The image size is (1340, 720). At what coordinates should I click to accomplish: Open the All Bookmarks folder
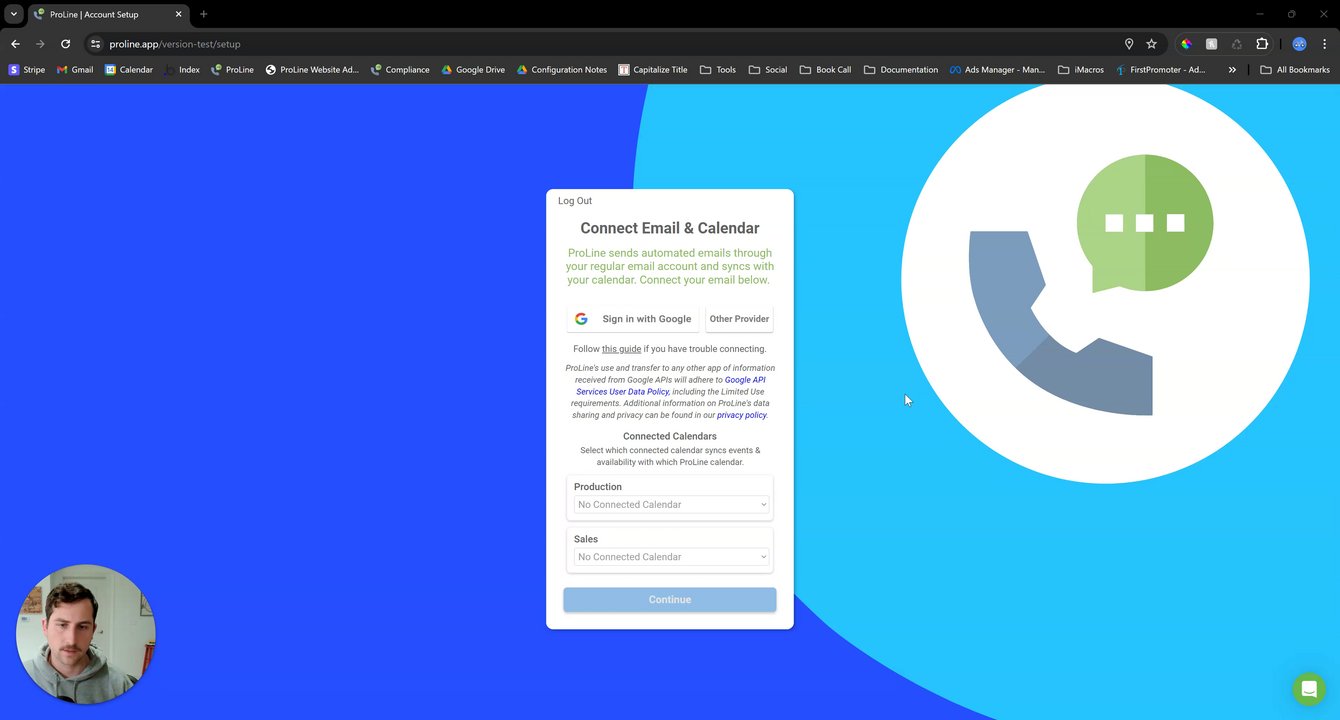coord(1295,70)
